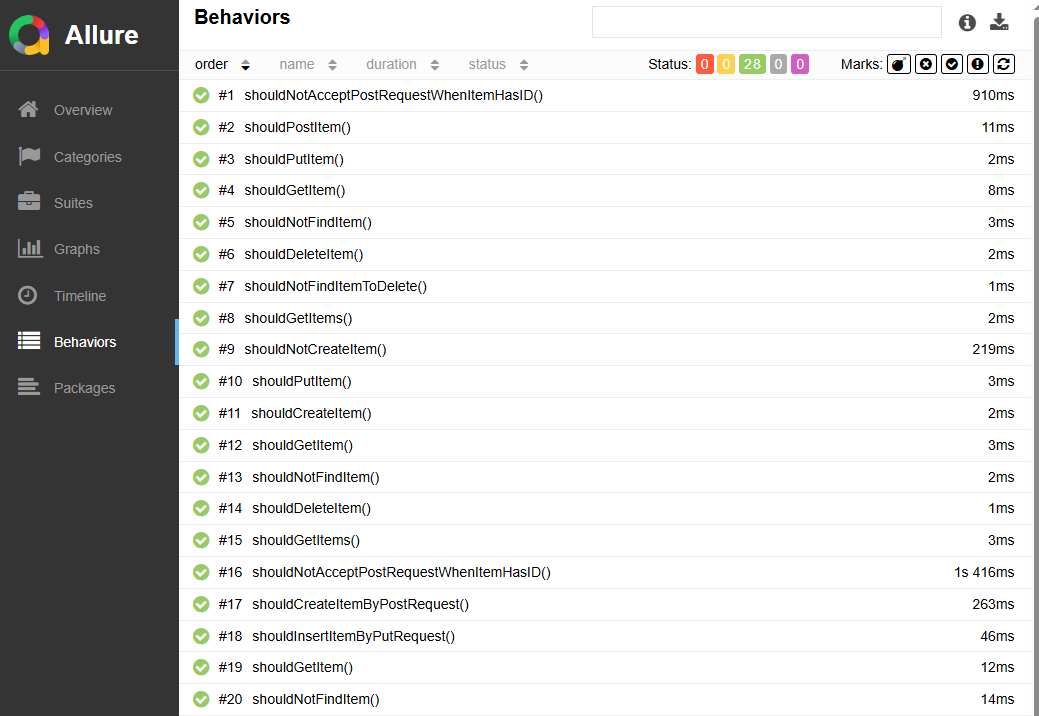This screenshot has height=716, width=1039.
Task: Sort the list by status column
Action: (498, 64)
